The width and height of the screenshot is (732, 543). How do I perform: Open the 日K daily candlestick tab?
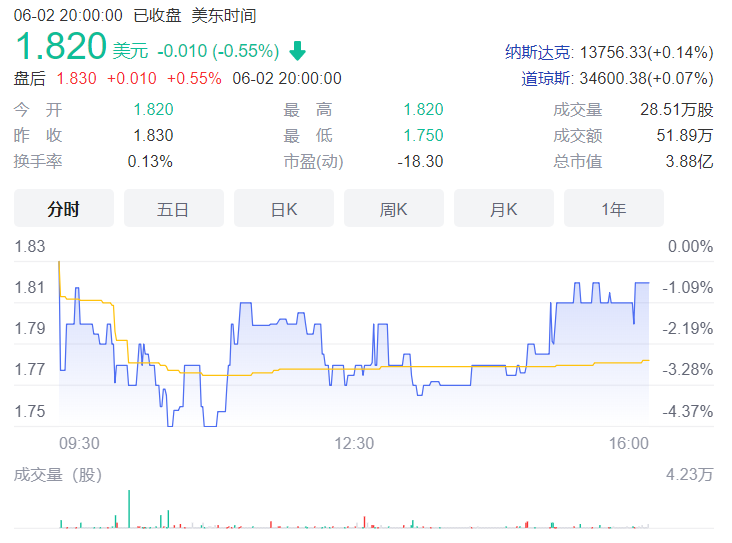284,208
